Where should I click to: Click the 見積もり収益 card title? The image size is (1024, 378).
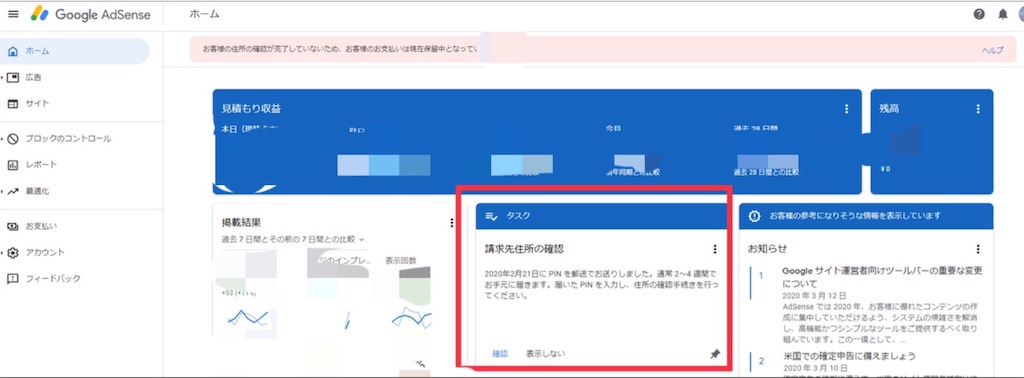tap(251, 109)
